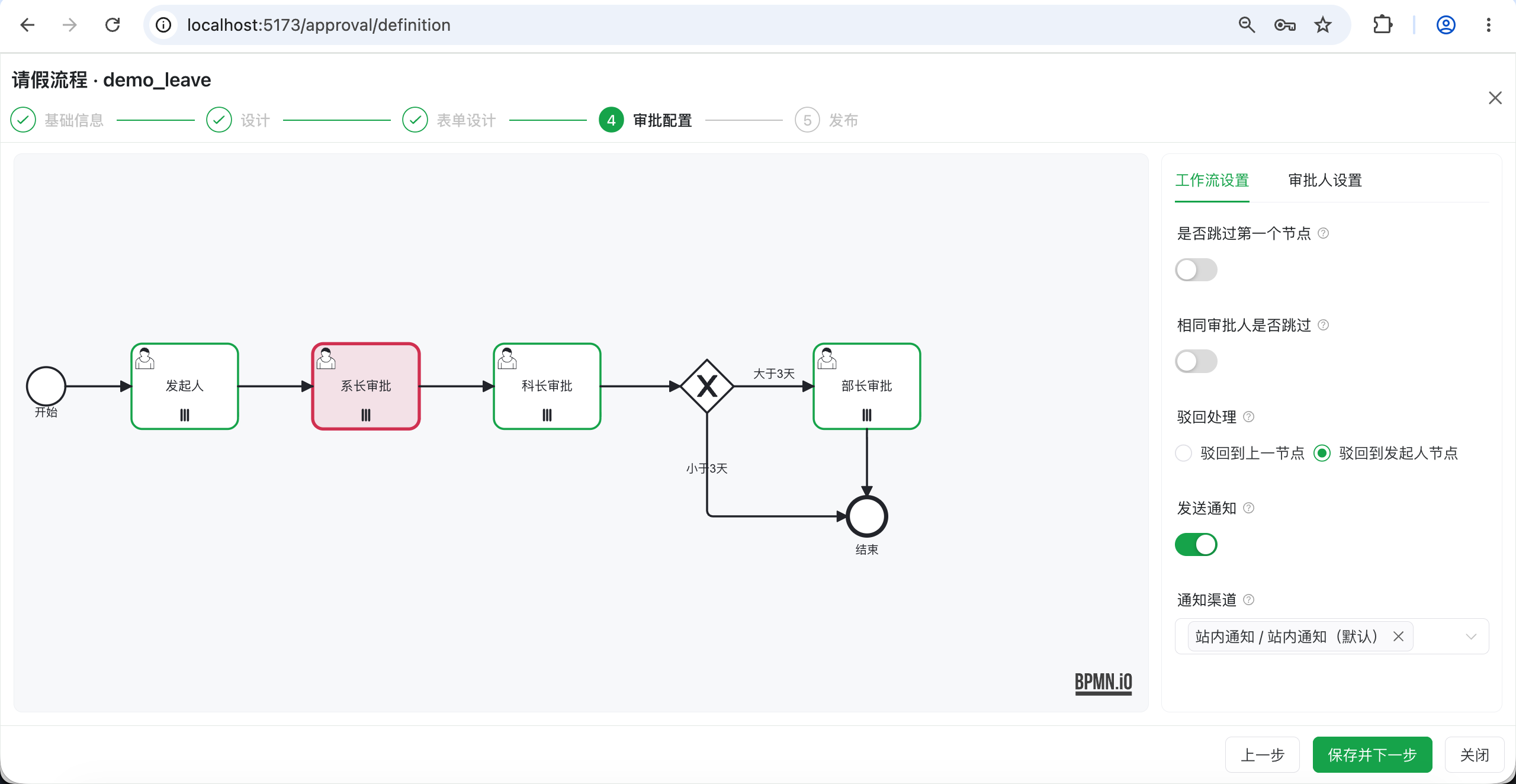Click the browser forward arrow
This screenshot has width=1516, height=784.
70,25
